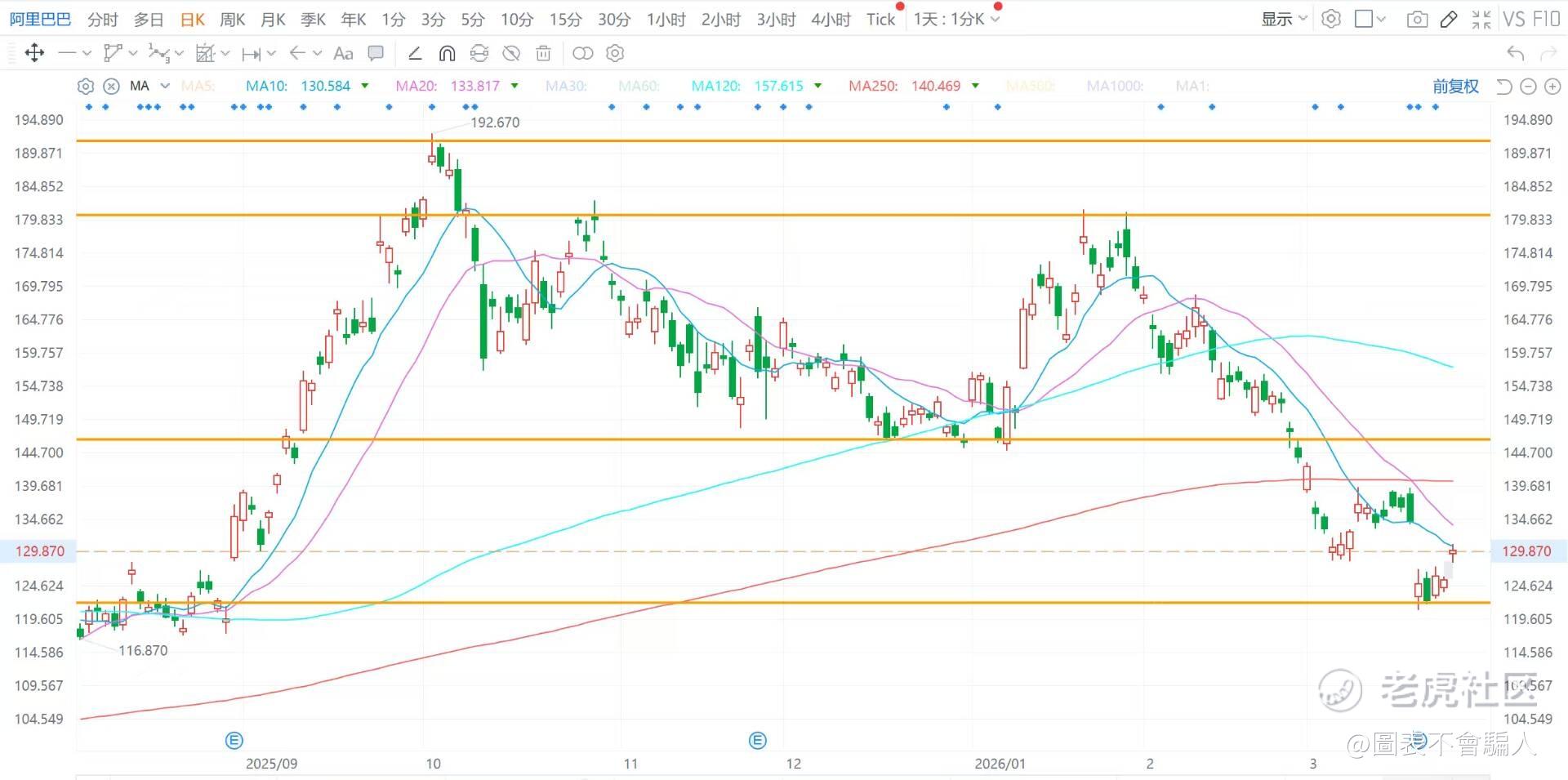
Task: Select the magnet snap tool
Action: [x=447, y=54]
